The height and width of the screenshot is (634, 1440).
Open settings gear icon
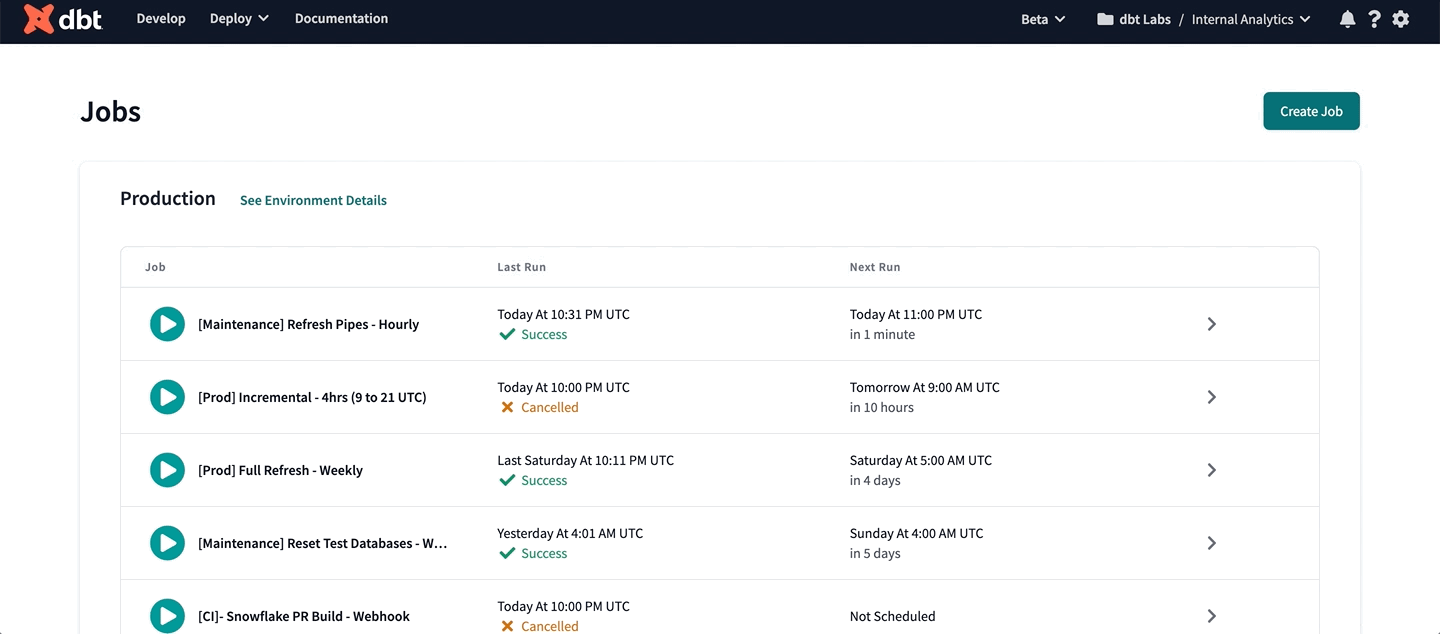click(x=1401, y=19)
